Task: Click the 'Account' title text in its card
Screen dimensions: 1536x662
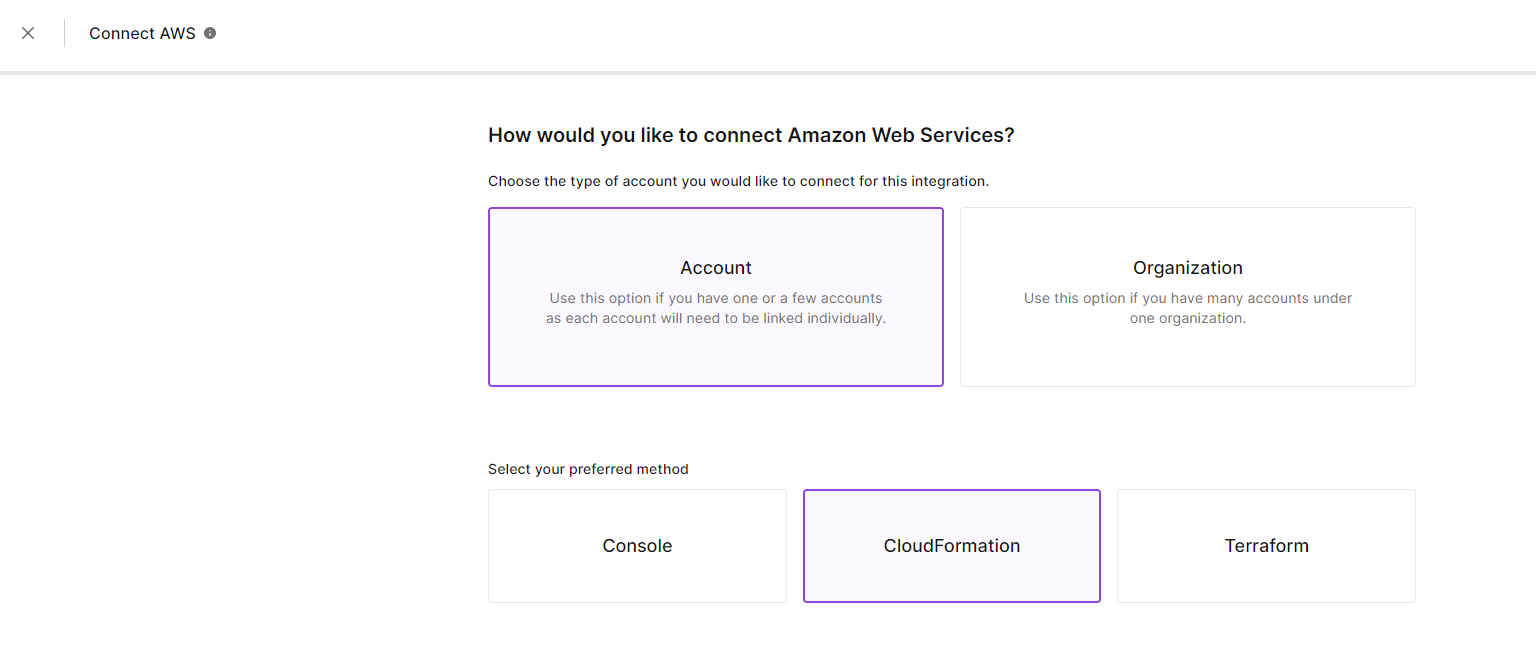Action: click(x=716, y=268)
